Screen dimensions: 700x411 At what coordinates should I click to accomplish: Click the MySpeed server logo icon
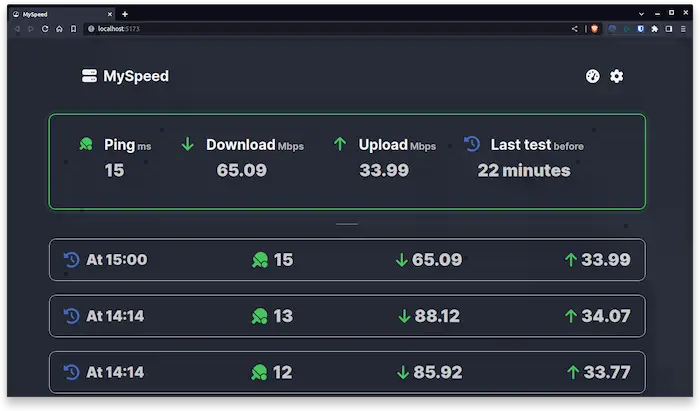click(90, 76)
